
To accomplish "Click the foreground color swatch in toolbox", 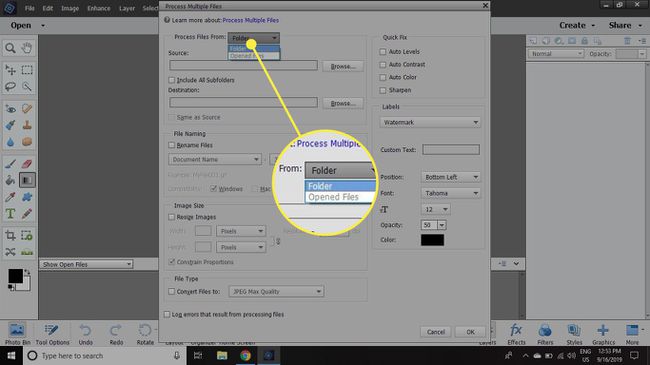I will 15,276.
